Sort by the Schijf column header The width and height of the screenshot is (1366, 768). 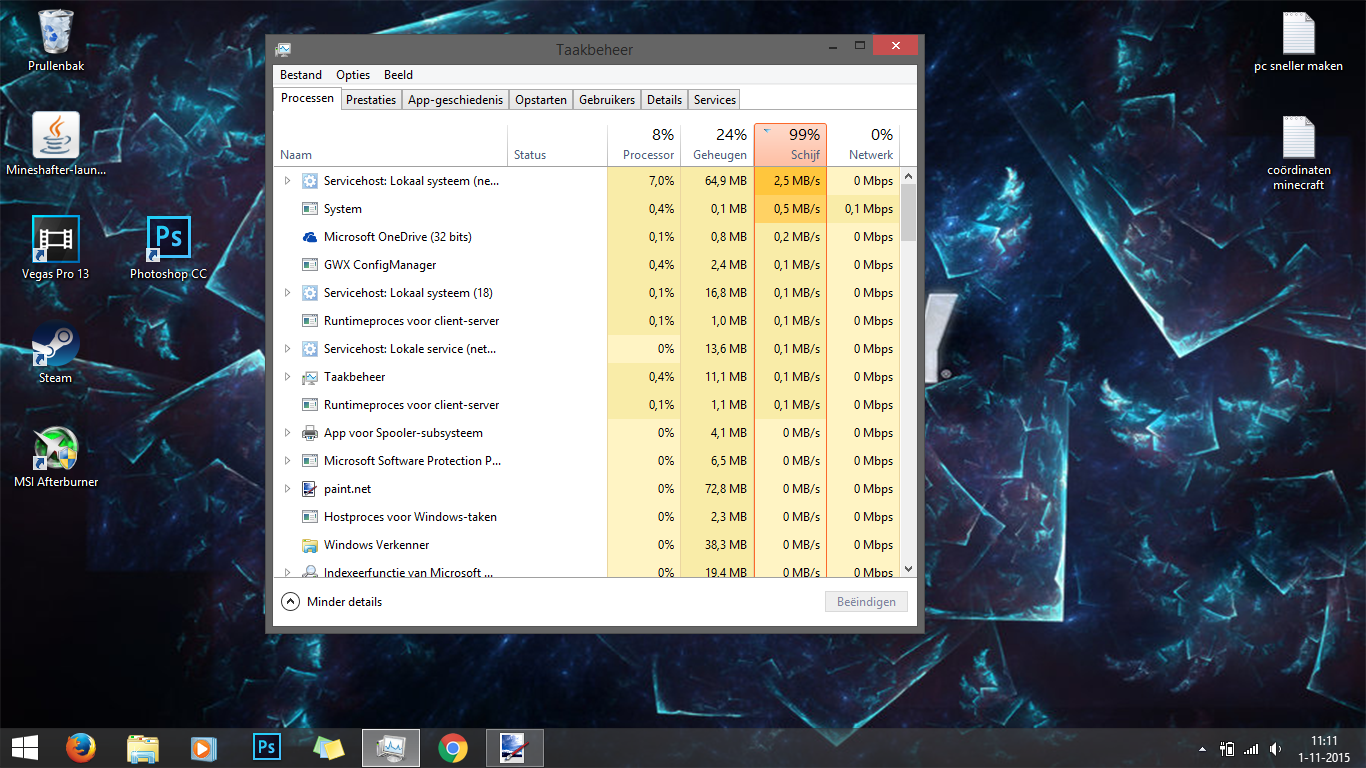791,145
